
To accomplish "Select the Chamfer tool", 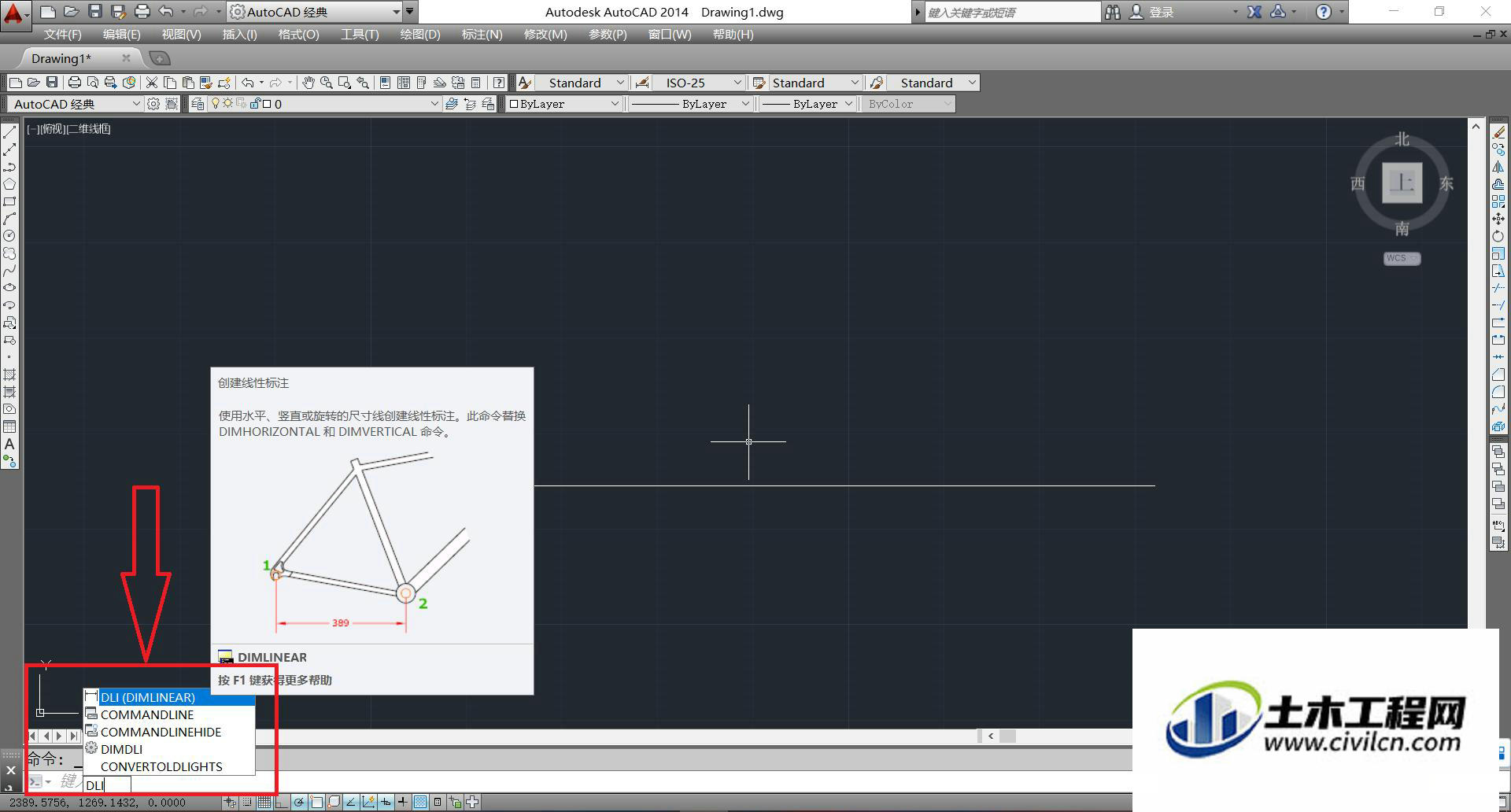I will tap(1498, 375).
